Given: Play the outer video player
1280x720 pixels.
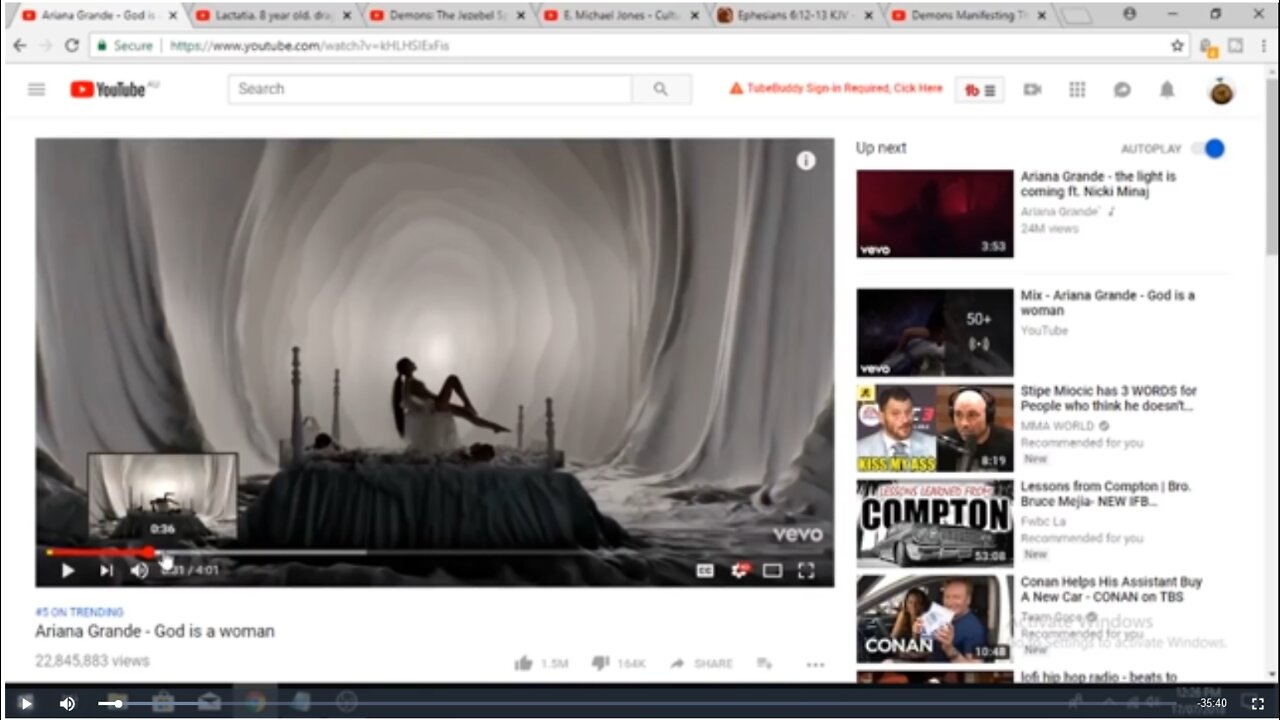Looking at the screenshot, I should click(26, 703).
